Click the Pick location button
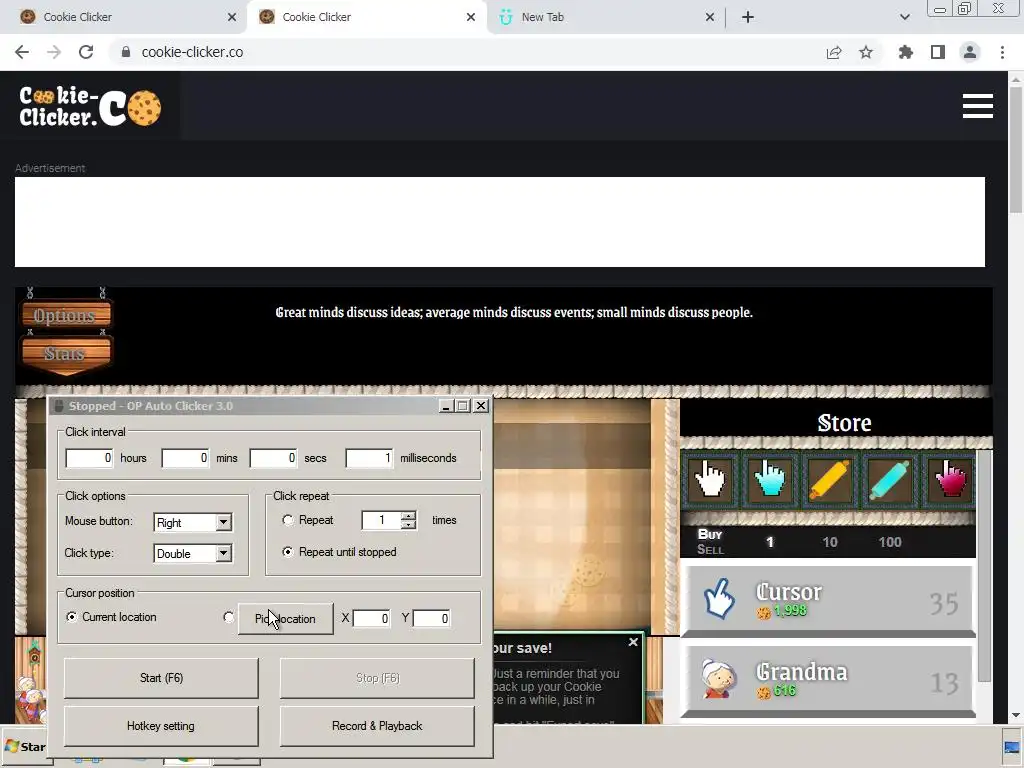 click(x=285, y=618)
